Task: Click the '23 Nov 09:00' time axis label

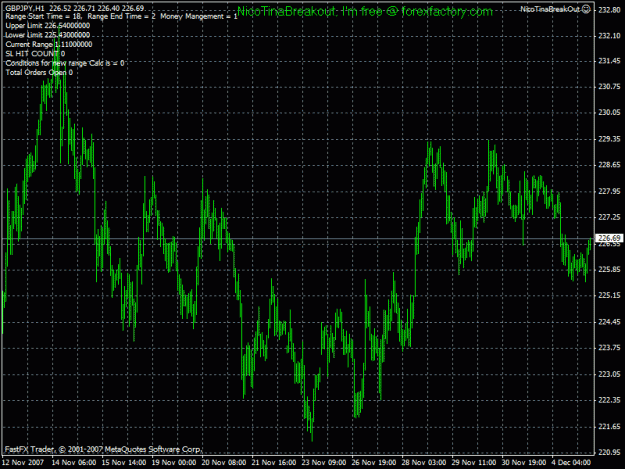Action: pyautogui.click(x=324, y=462)
